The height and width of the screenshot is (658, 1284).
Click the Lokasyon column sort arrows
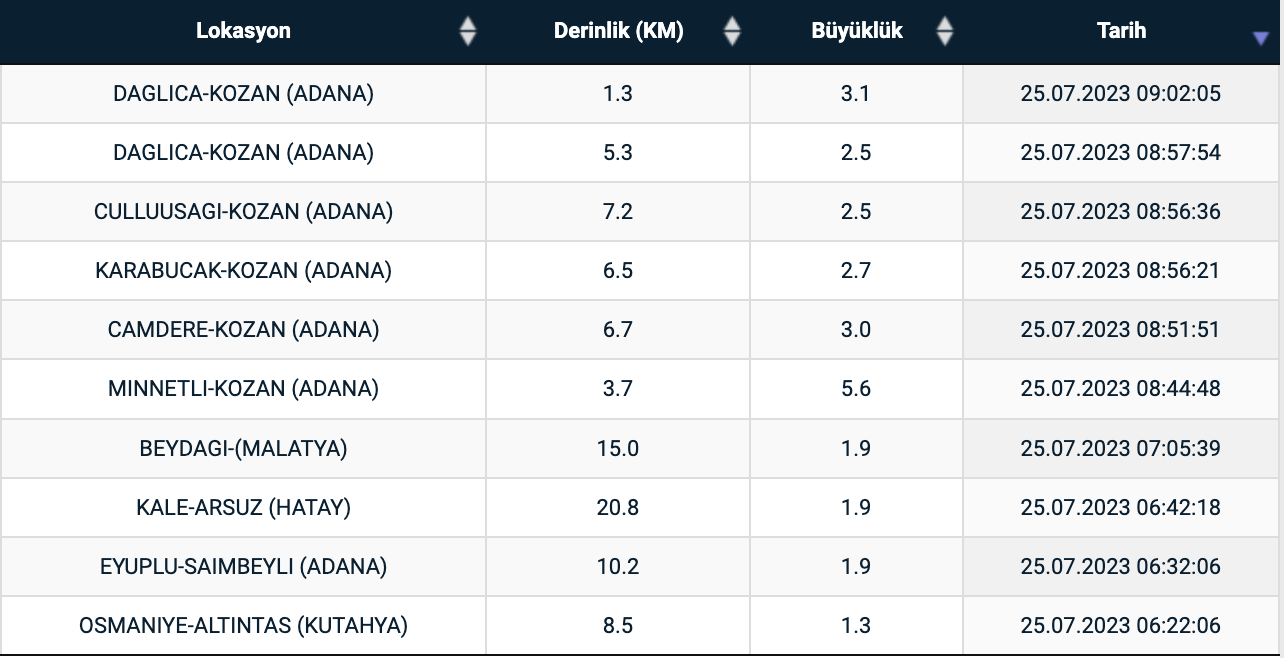point(467,31)
